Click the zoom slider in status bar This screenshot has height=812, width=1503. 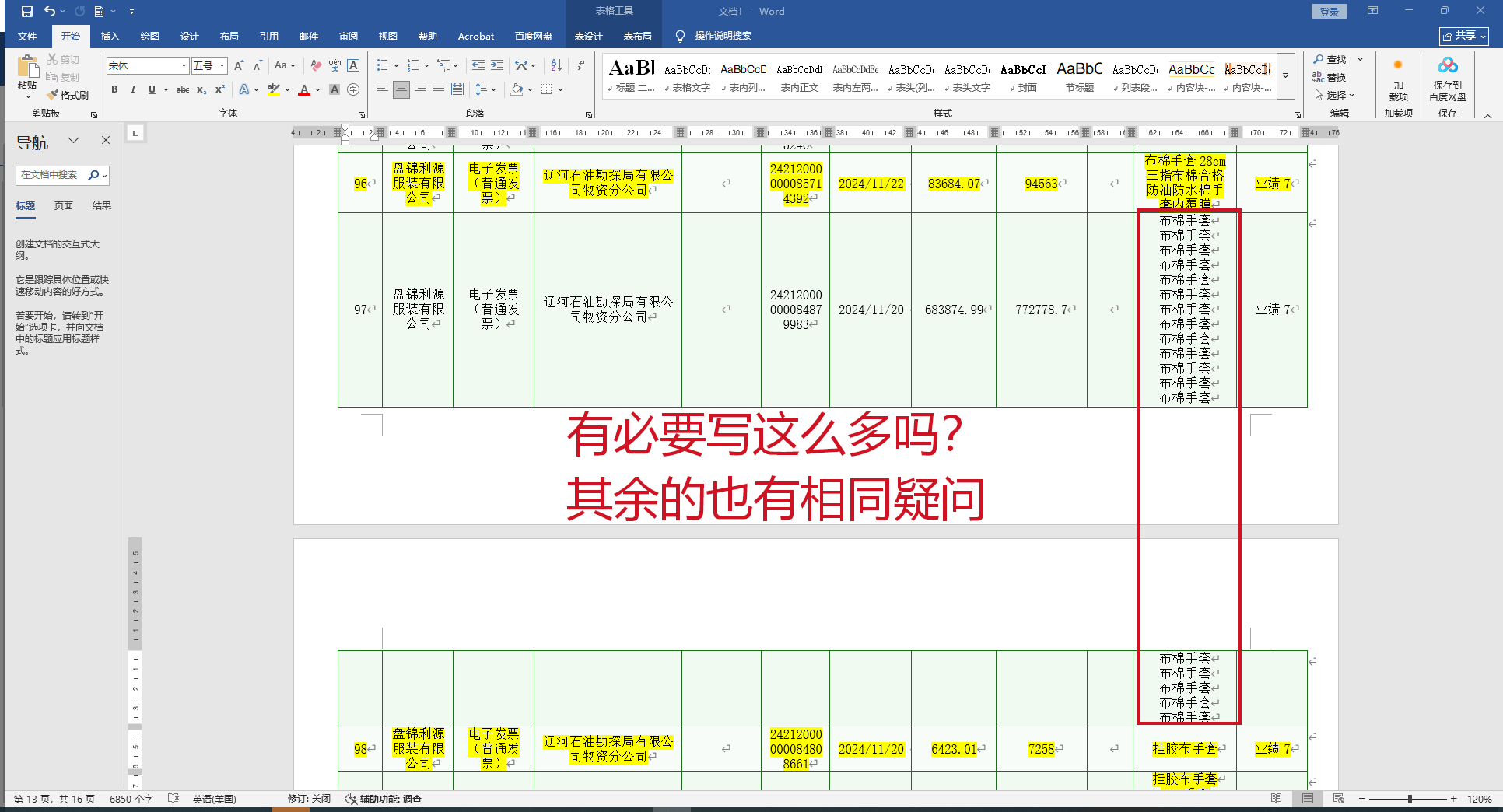1409,799
